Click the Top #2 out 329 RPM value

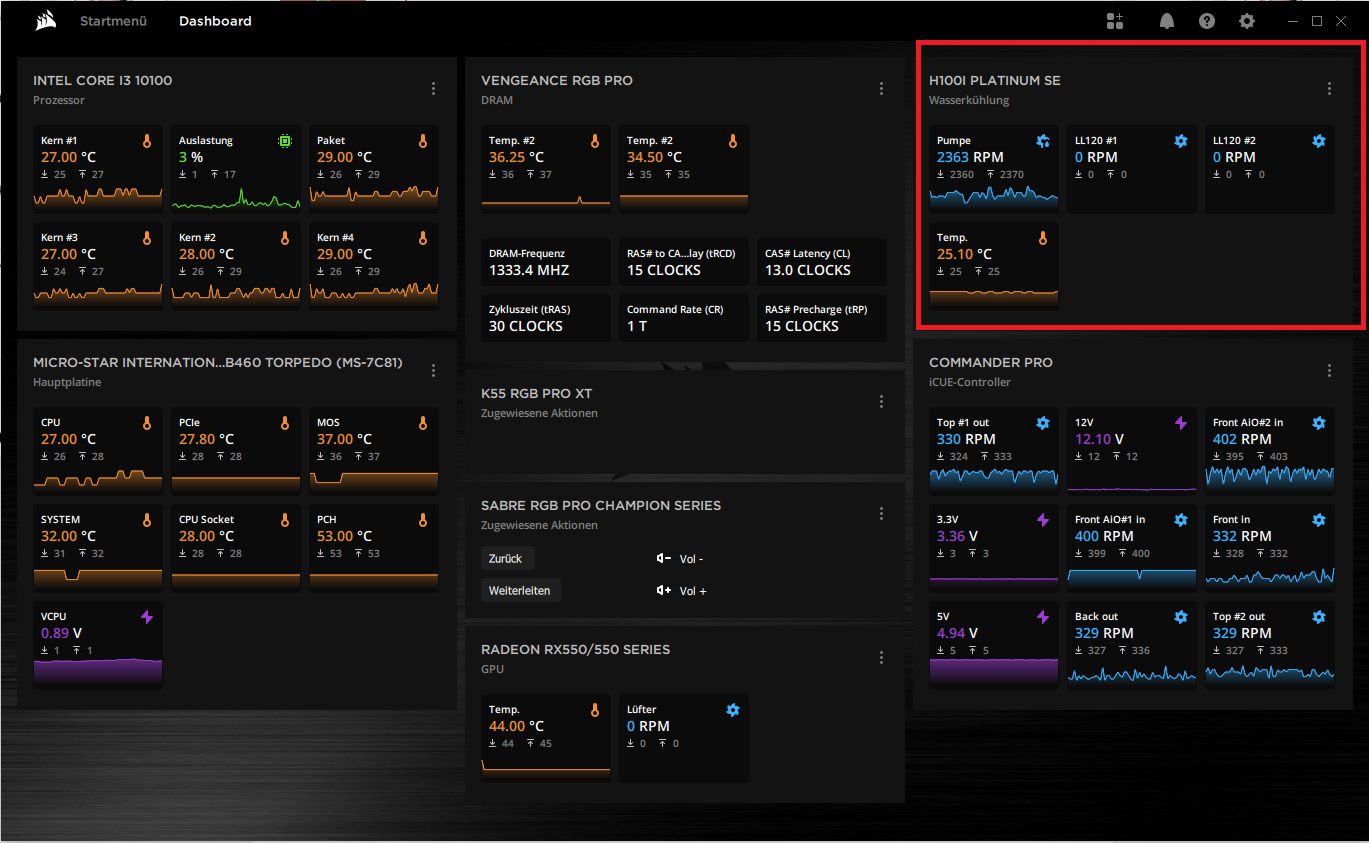tap(1242, 633)
